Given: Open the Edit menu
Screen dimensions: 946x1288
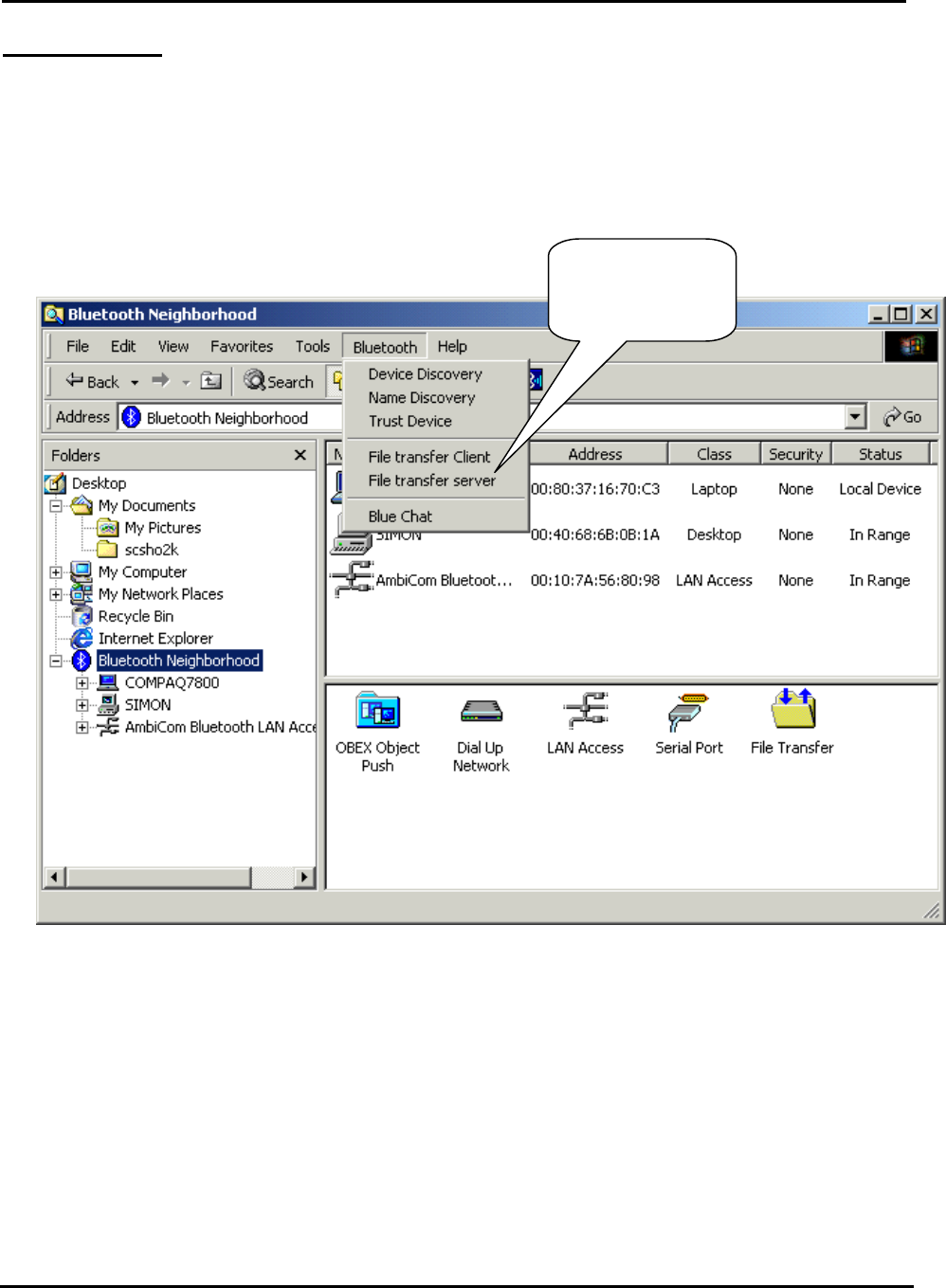Looking at the screenshot, I should coord(123,346).
